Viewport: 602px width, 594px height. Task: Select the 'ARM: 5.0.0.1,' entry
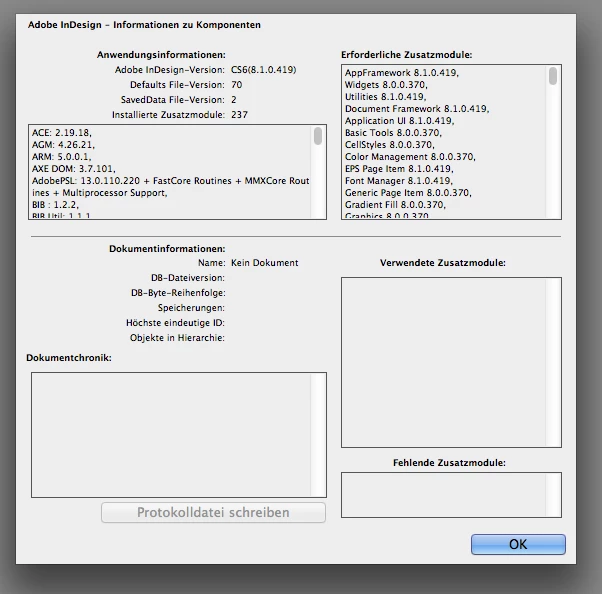pyautogui.click(x=62, y=156)
